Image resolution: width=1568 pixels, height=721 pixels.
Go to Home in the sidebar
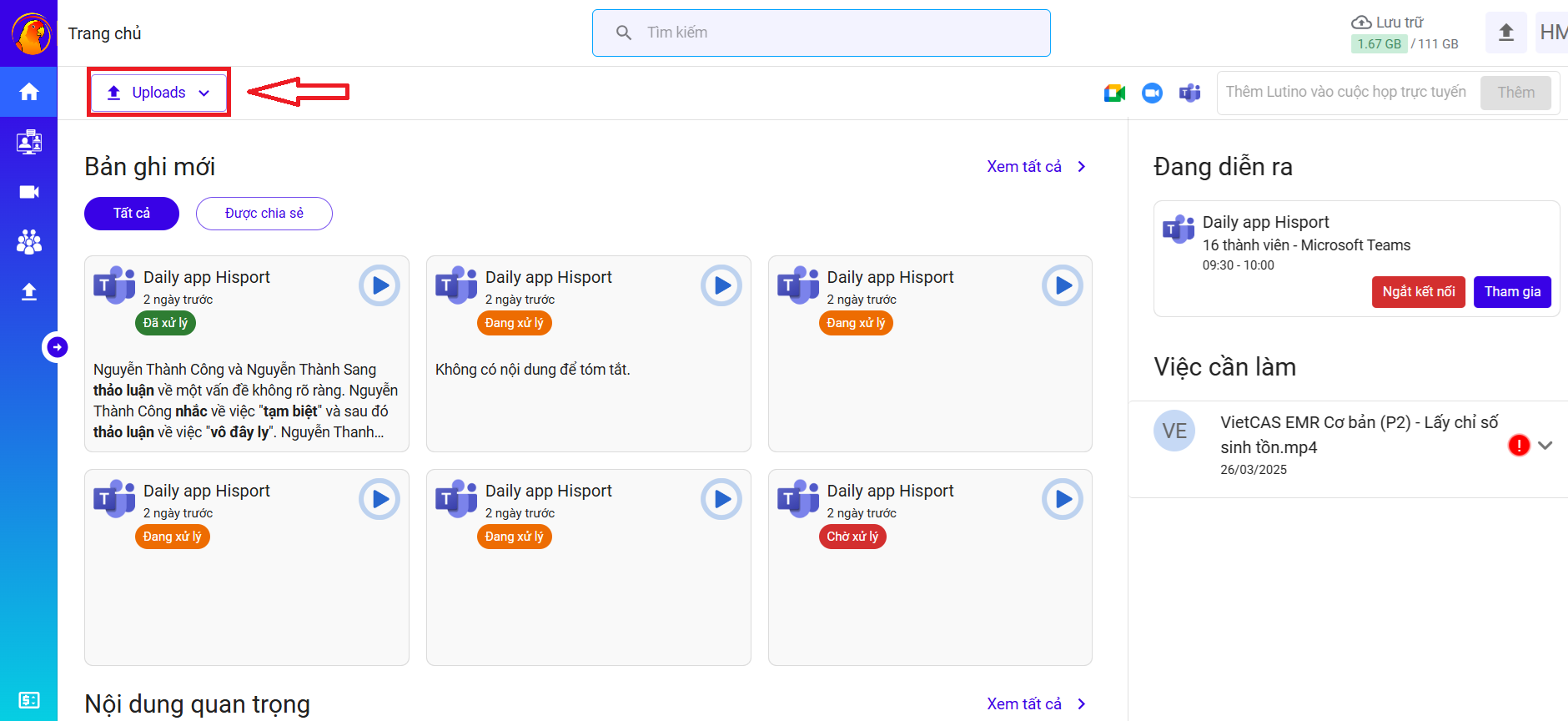[29, 92]
